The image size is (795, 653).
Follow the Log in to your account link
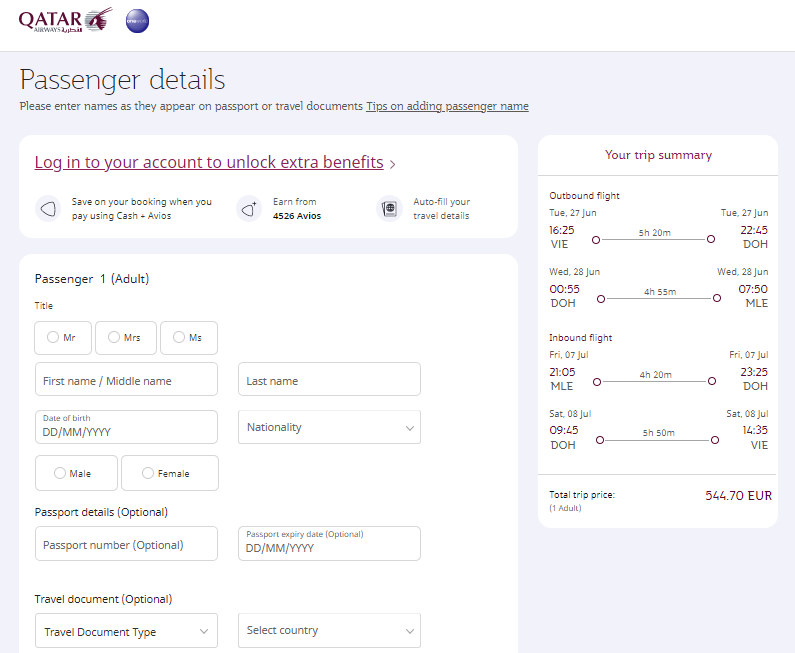point(209,162)
